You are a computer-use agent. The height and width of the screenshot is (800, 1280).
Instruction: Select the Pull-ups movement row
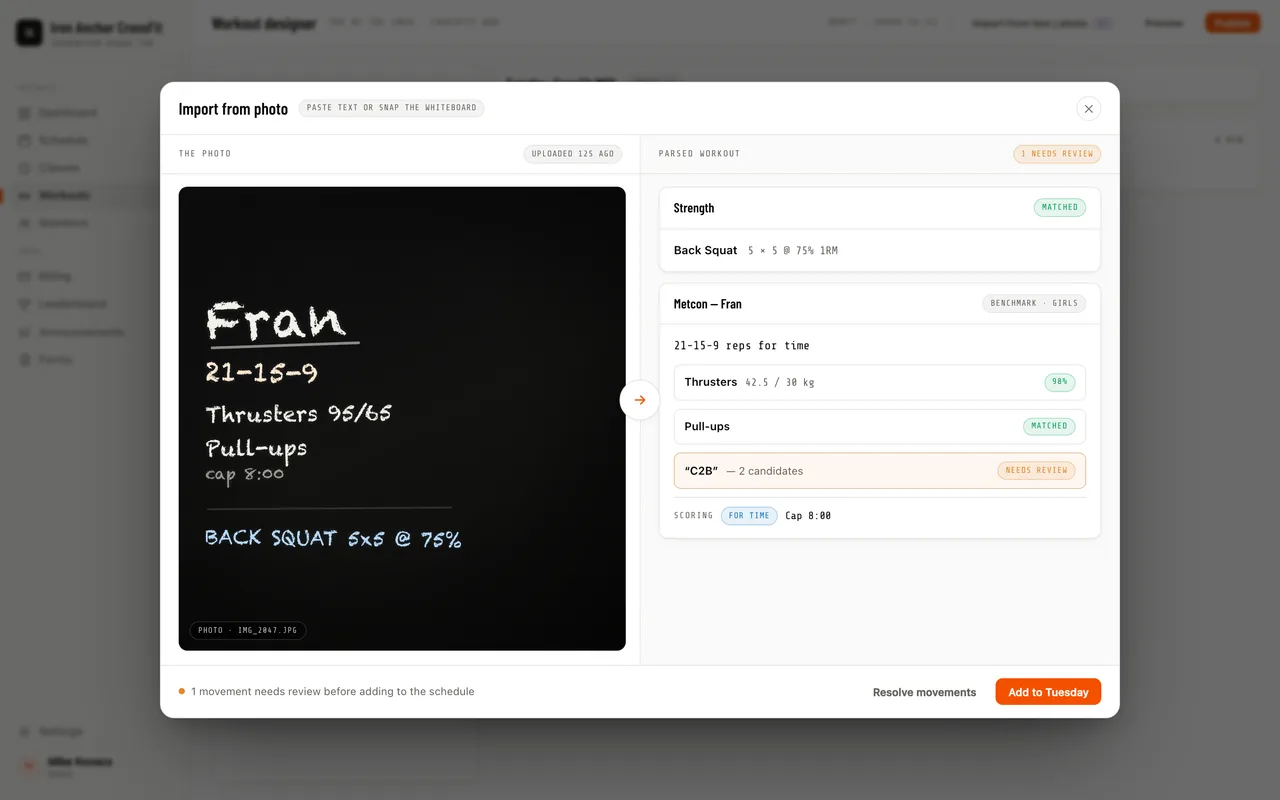(880, 426)
